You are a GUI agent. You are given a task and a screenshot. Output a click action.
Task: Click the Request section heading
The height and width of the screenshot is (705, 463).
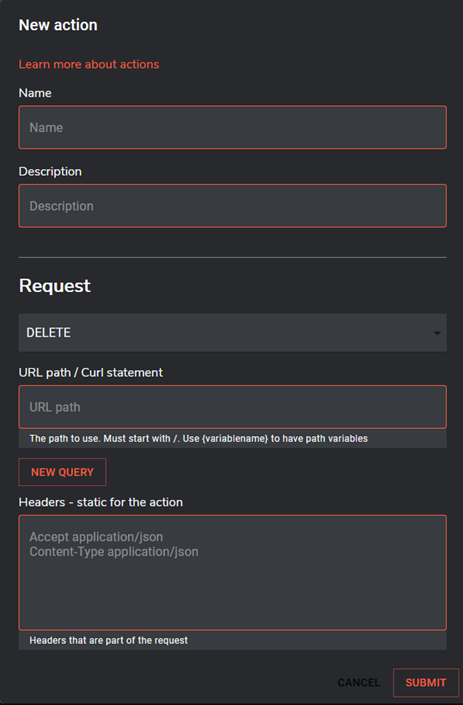point(55,286)
